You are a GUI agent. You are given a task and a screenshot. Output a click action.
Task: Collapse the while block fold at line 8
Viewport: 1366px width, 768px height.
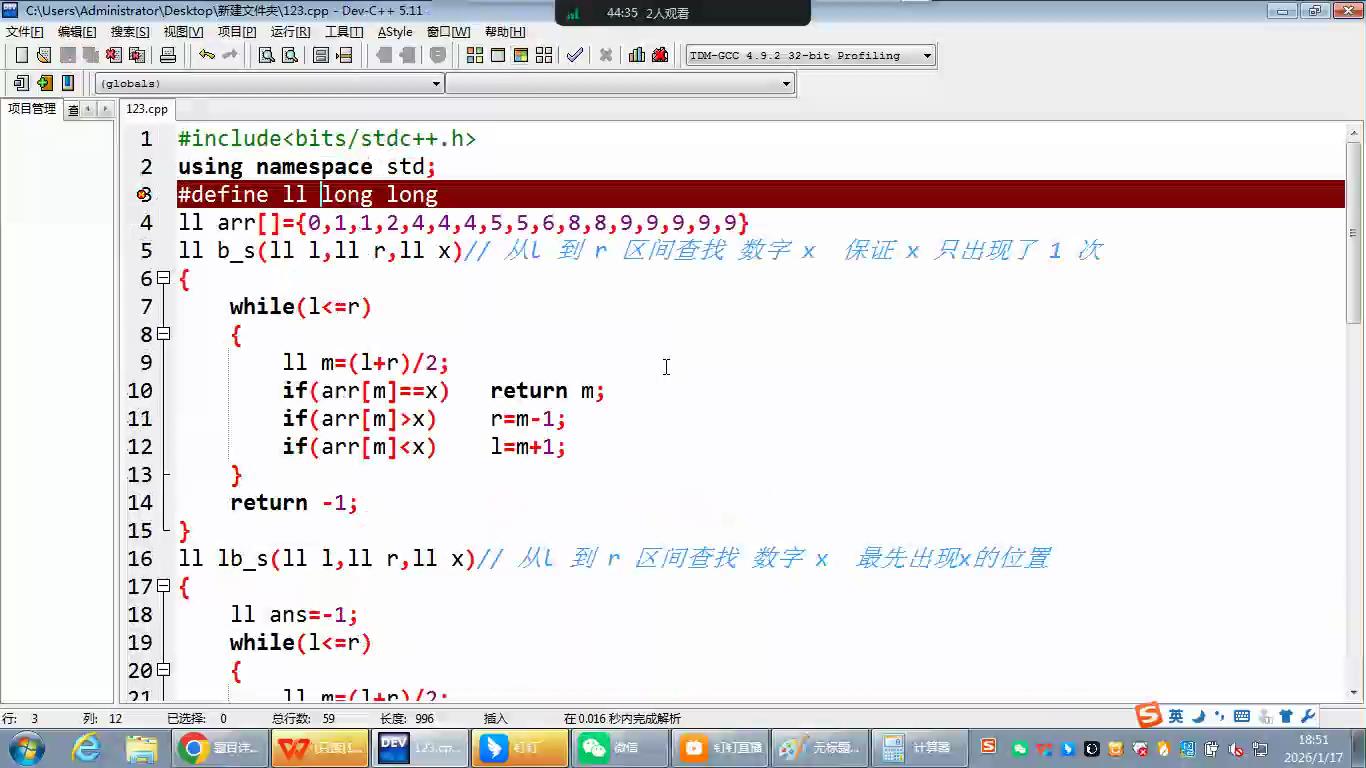[164, 334]
